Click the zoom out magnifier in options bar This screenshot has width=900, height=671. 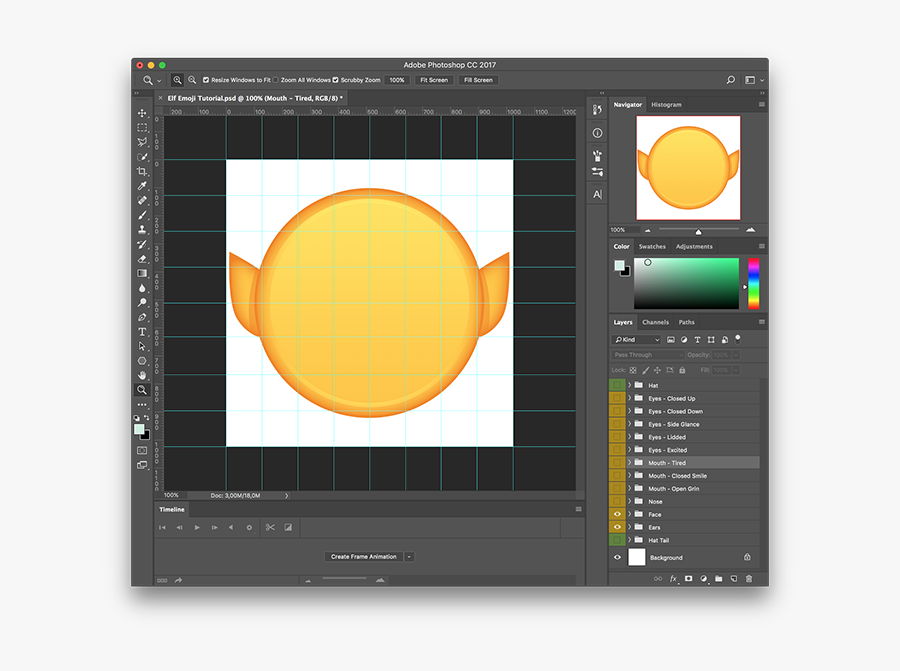[x=190, y=80]
